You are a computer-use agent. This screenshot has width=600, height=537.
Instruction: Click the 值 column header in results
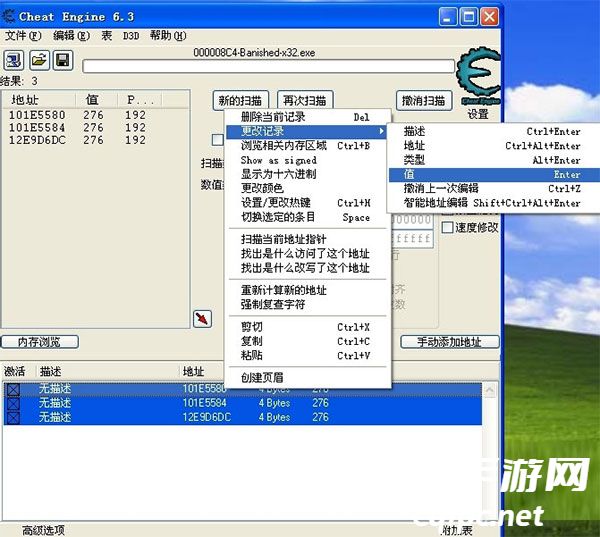point(96,100)
